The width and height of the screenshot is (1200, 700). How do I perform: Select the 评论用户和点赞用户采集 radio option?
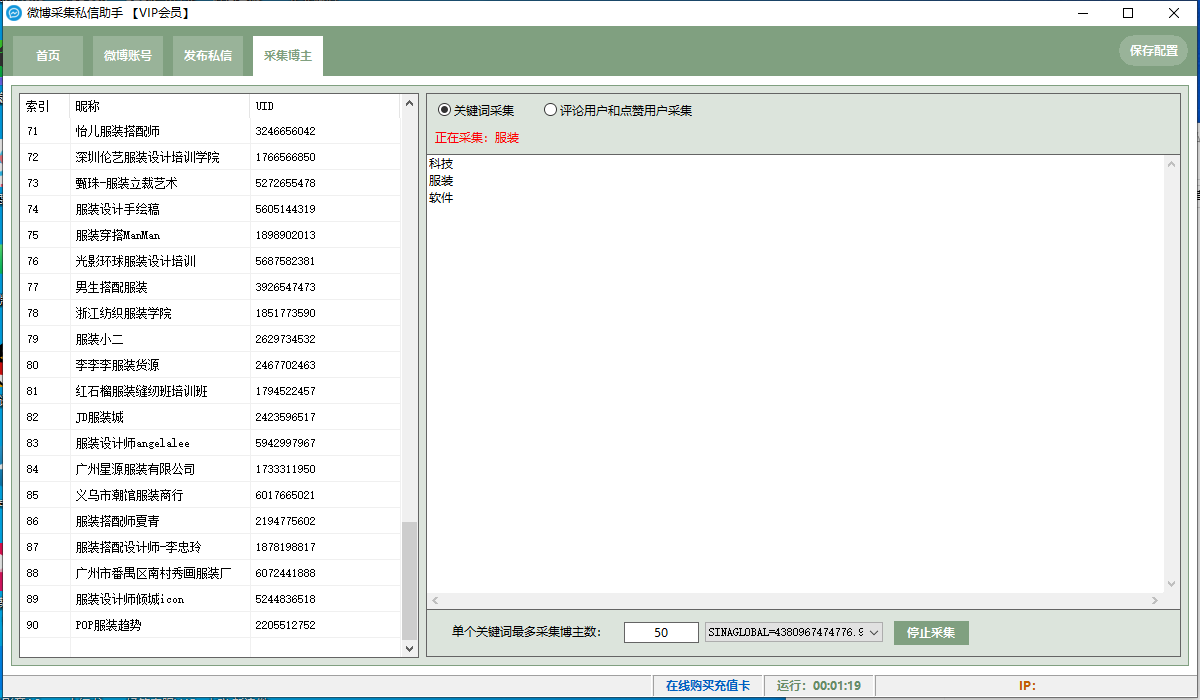point(550,110)
